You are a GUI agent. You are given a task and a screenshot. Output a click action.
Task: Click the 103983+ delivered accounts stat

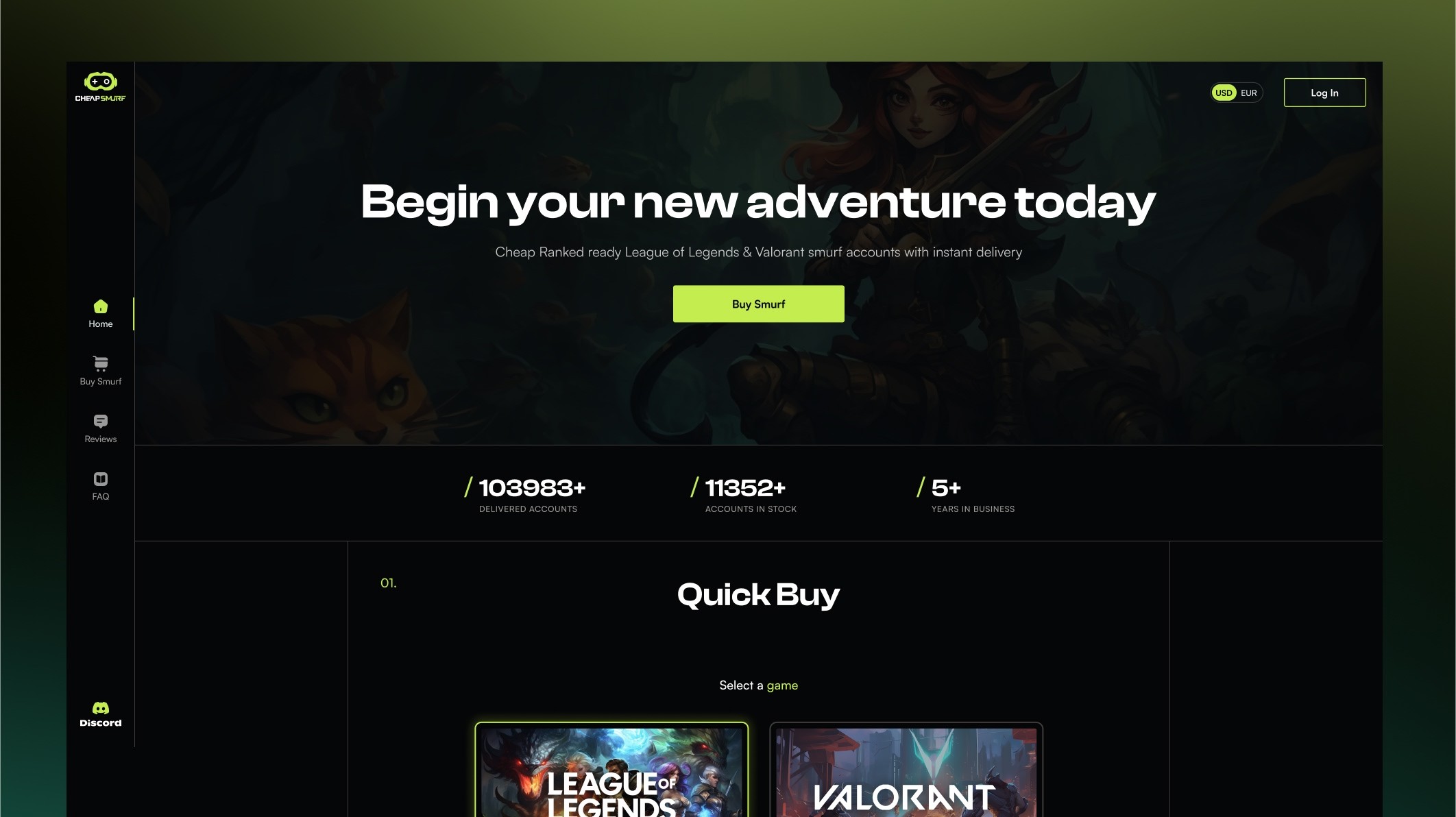(525, 495)
